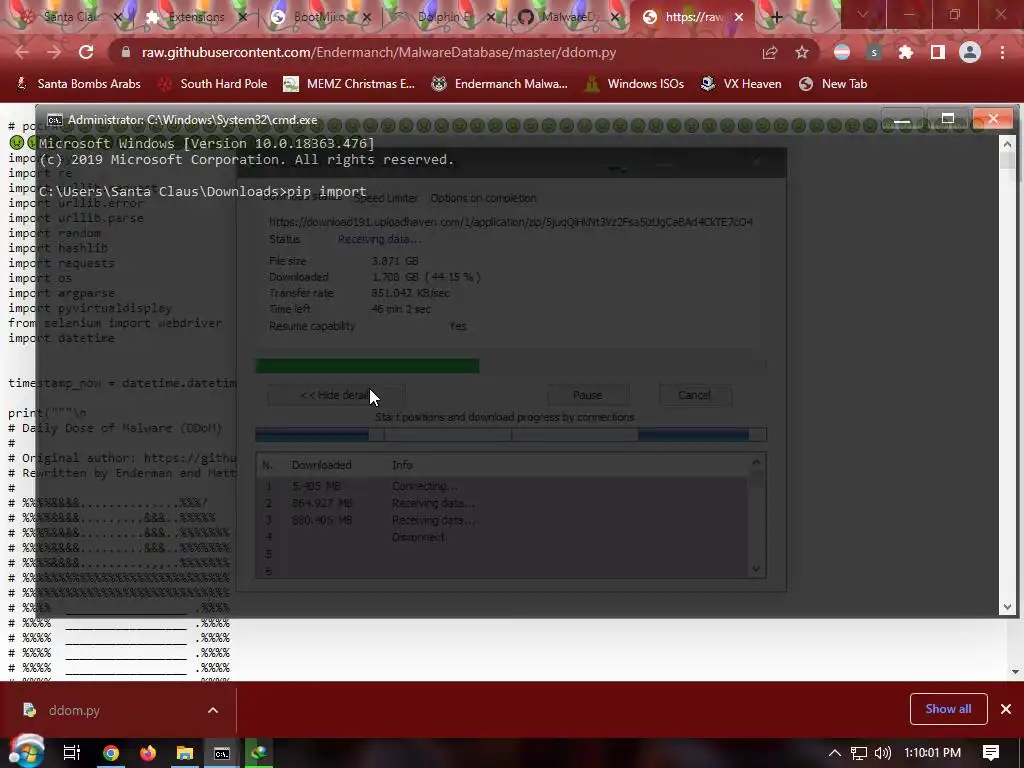Viewport: 1024px width, 768px height.
Task: Open a new tab with the plus button
Action: 776,17
